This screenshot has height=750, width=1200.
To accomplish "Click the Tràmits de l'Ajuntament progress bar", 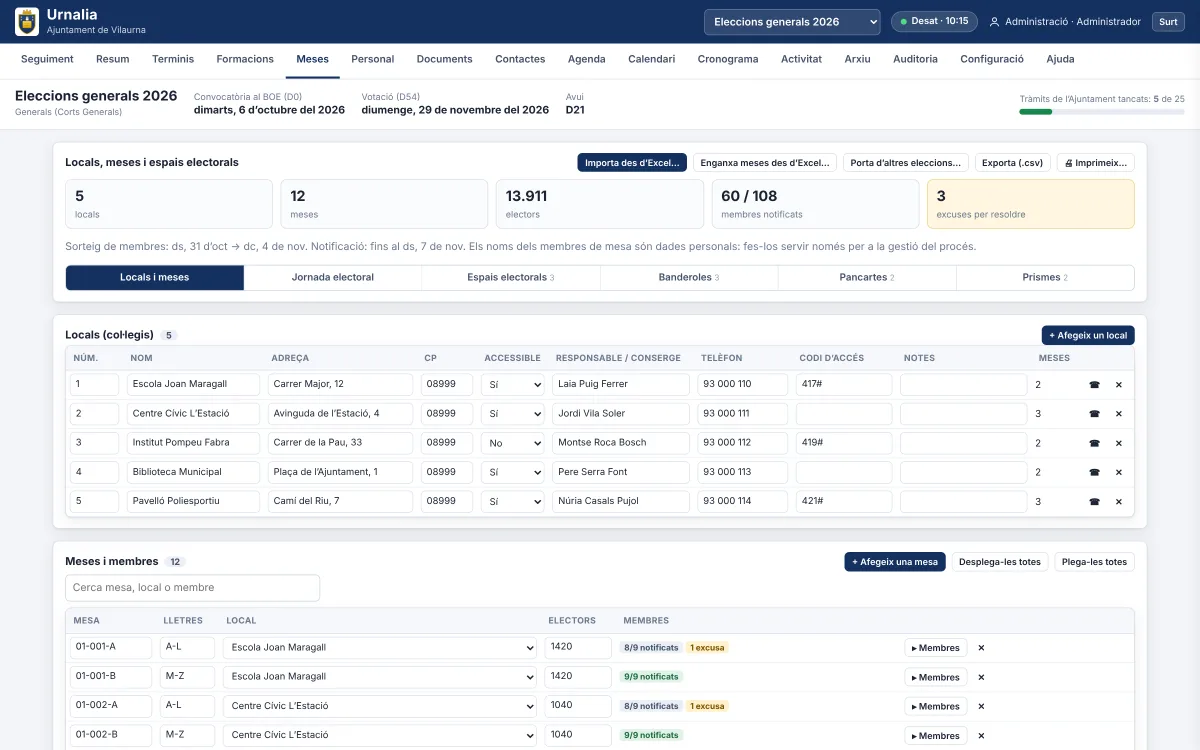I will click(1102, 112).
